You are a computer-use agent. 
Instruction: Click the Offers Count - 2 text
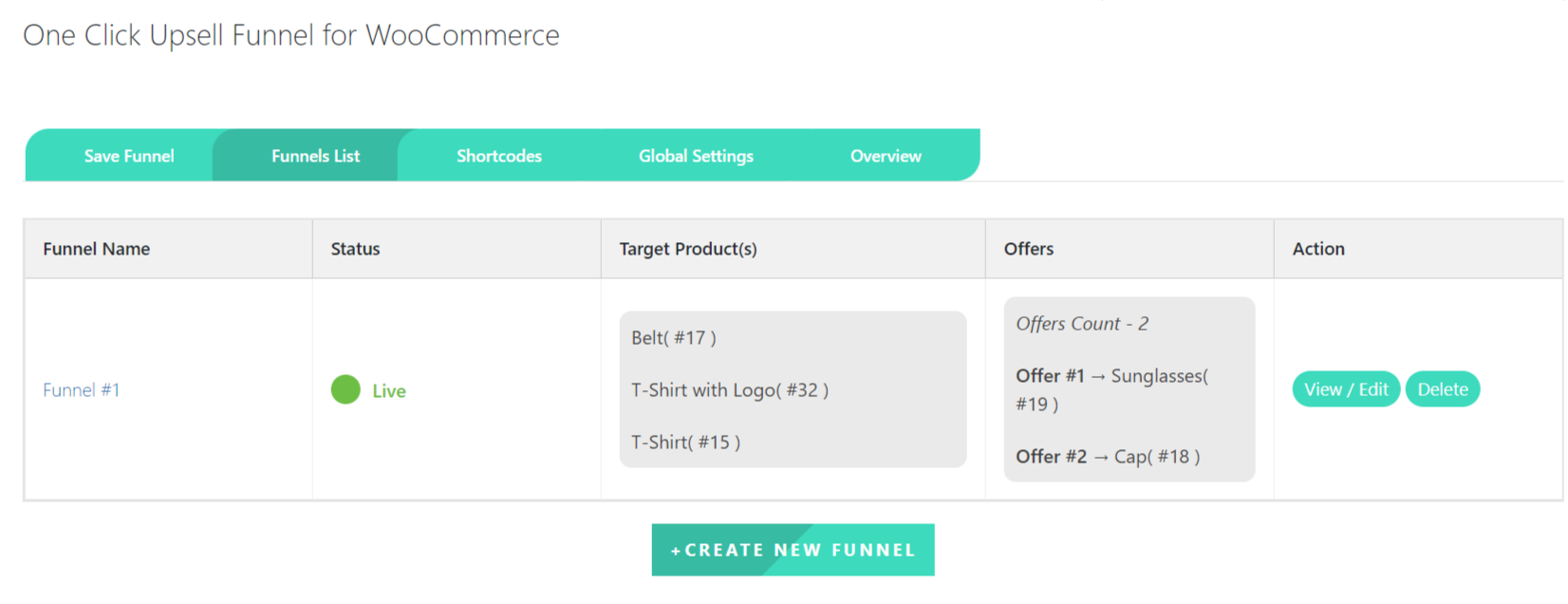click(1082, 324)
